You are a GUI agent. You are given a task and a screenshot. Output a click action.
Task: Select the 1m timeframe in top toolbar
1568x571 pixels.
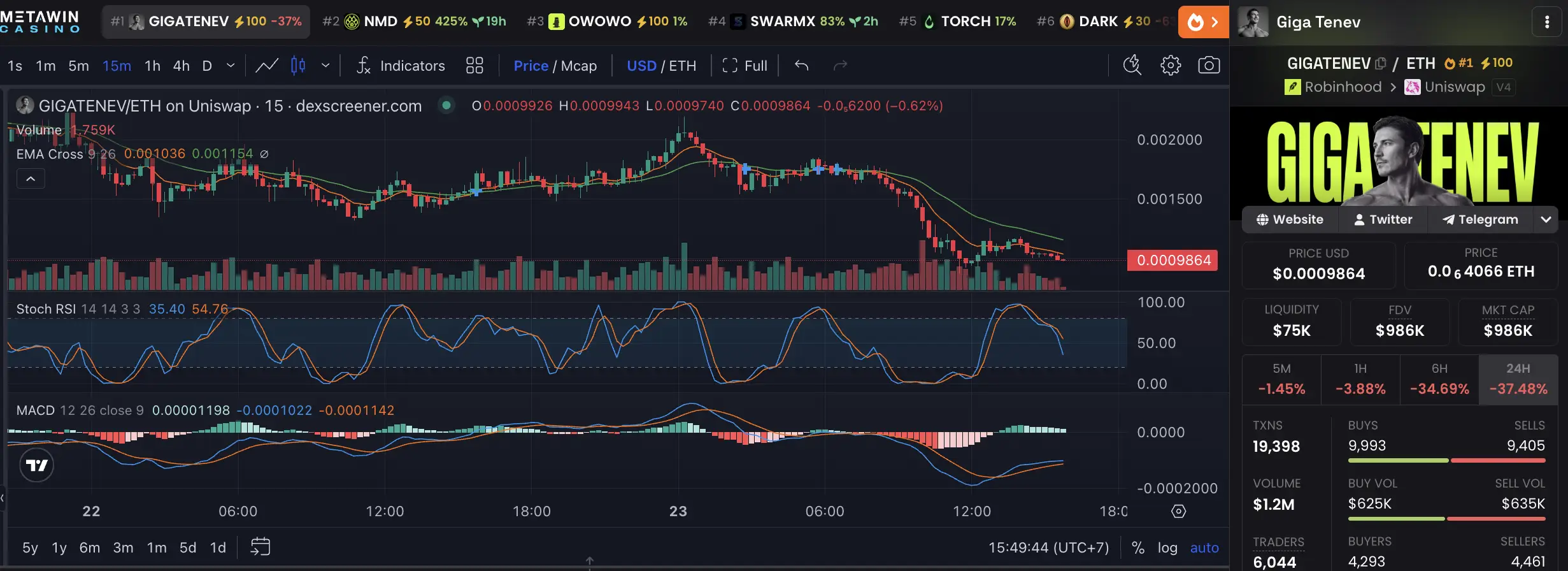(x=45, y=66)
